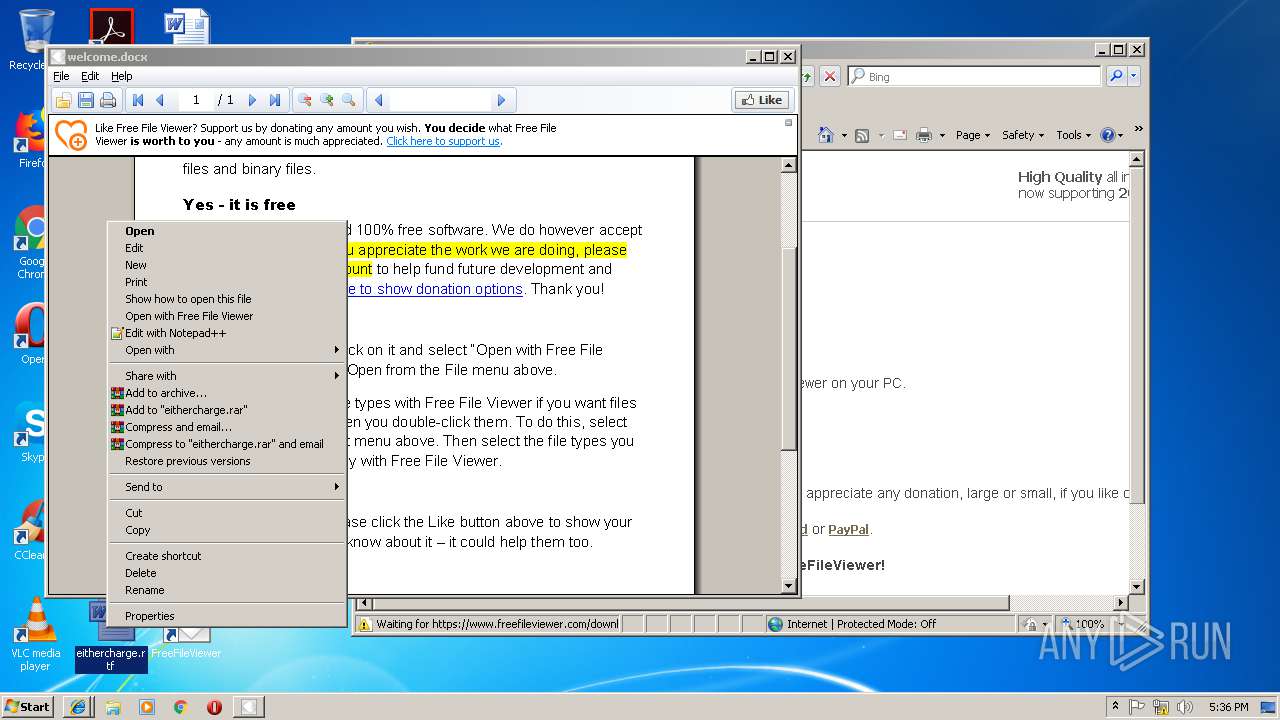Choose Delete from the context menu
This screenshot has height=720, width=1280.
[226, 573]
